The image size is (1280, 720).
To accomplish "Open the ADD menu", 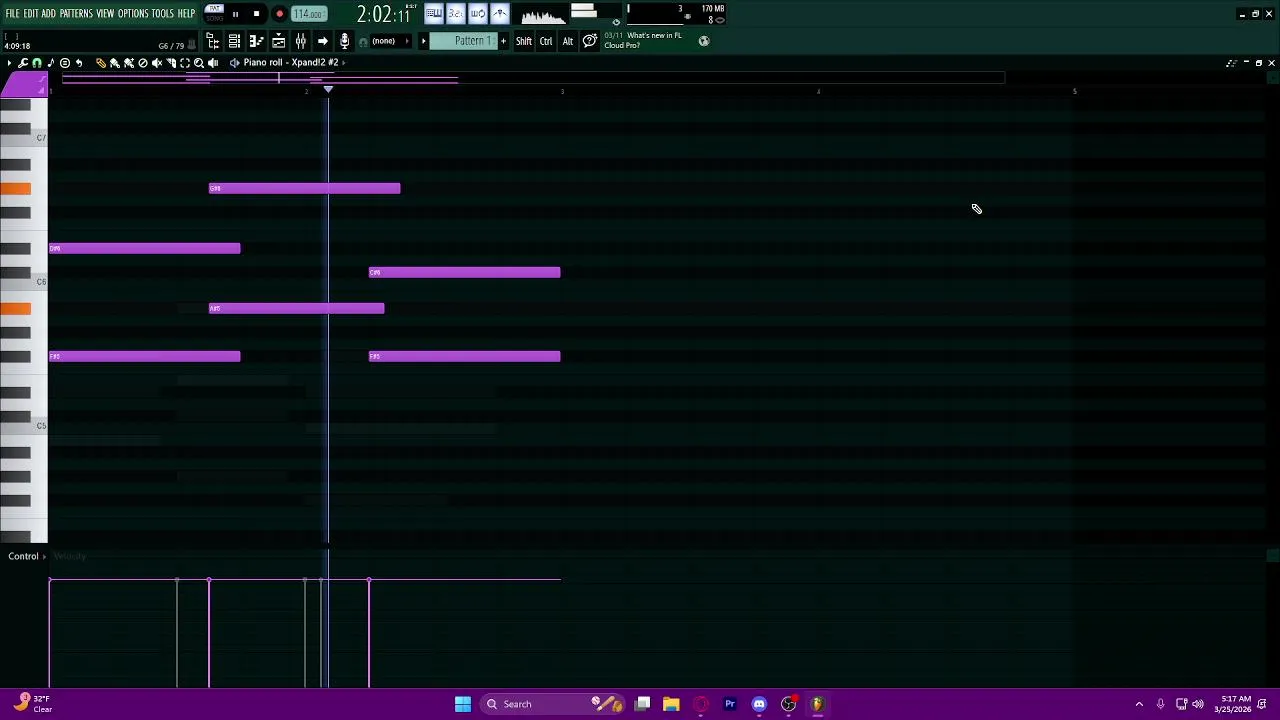I will (48, 14).
